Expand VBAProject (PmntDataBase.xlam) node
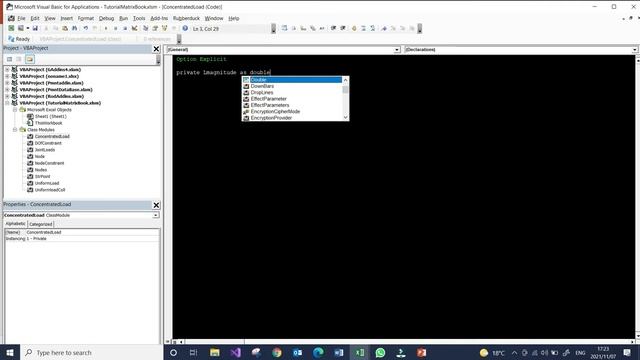The image size is (640, 360). 7,89
